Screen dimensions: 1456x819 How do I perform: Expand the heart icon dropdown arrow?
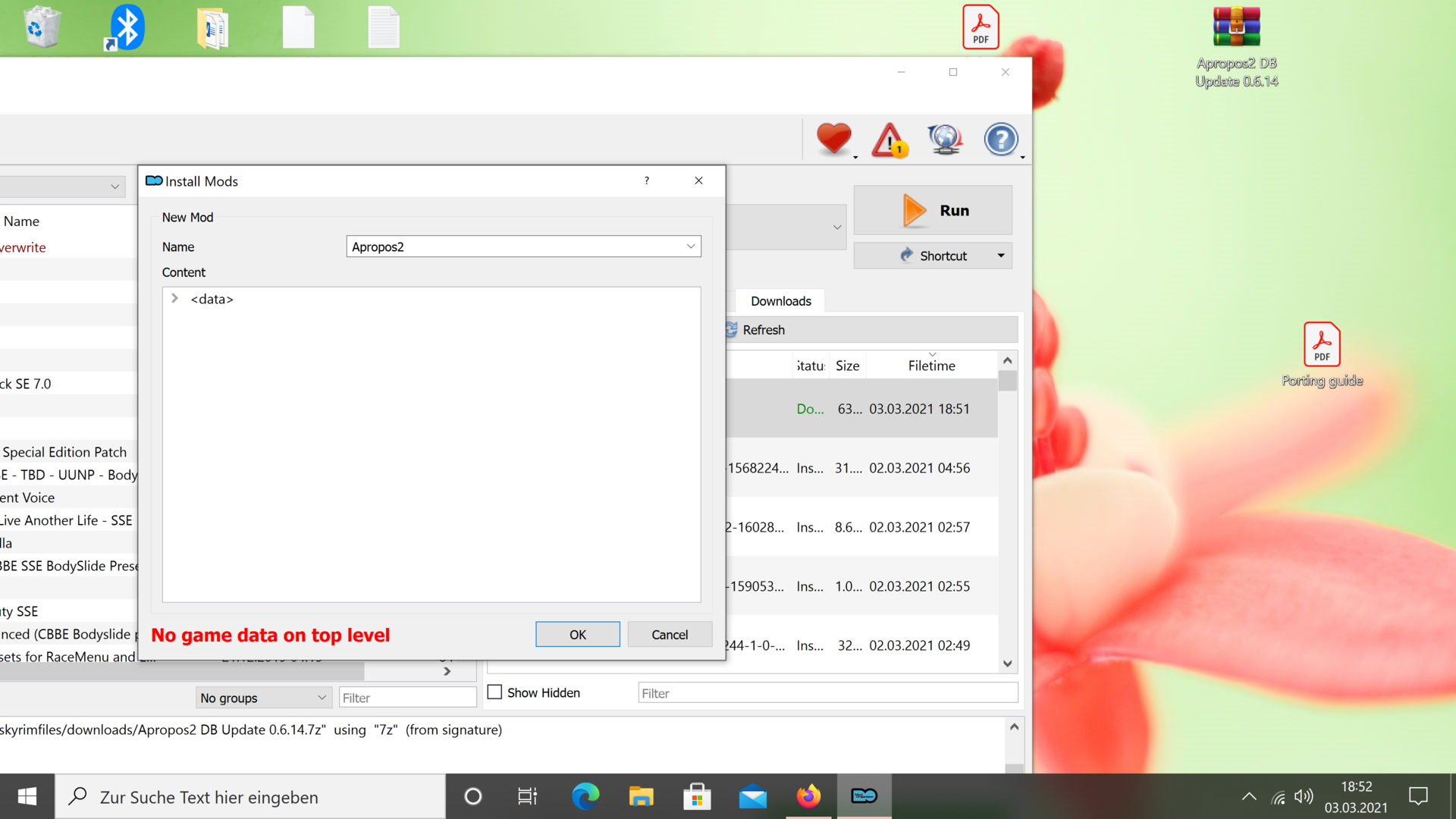[x=855, y=157]
